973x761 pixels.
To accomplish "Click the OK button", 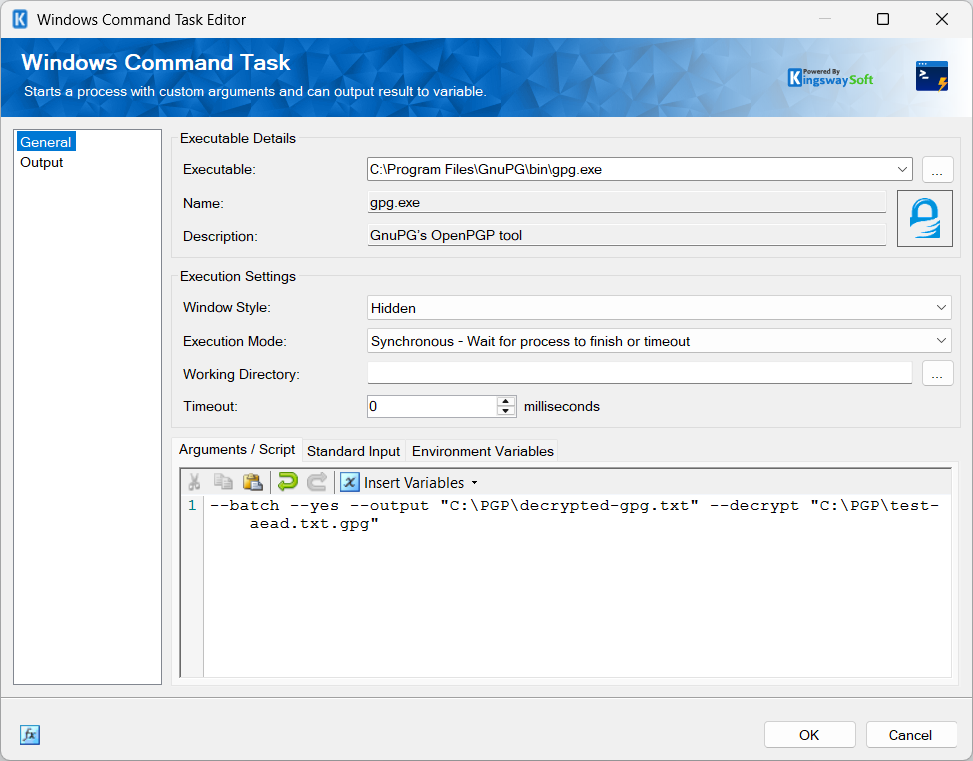I will pos(809,735).
